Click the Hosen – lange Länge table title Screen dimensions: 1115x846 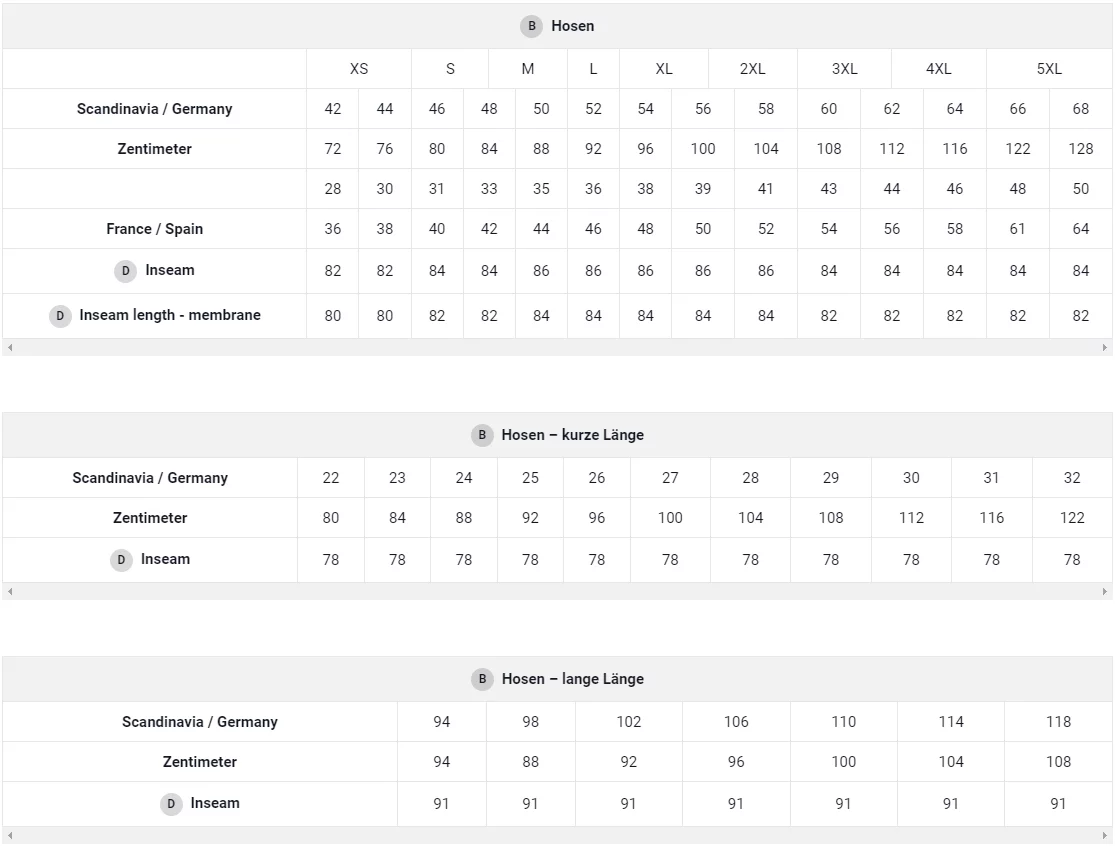coord(572,679)
